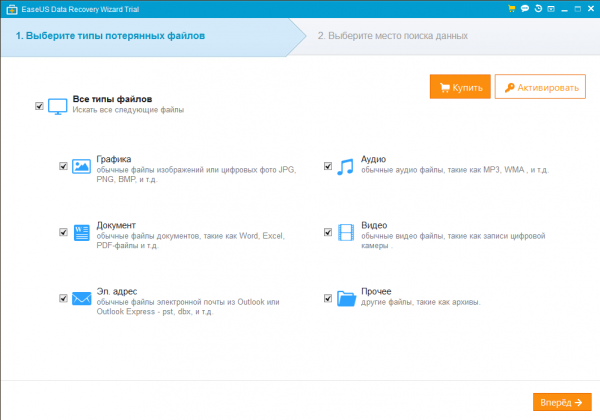
Task: Toggle the Графика checkbox
Action: coord(63,166)
